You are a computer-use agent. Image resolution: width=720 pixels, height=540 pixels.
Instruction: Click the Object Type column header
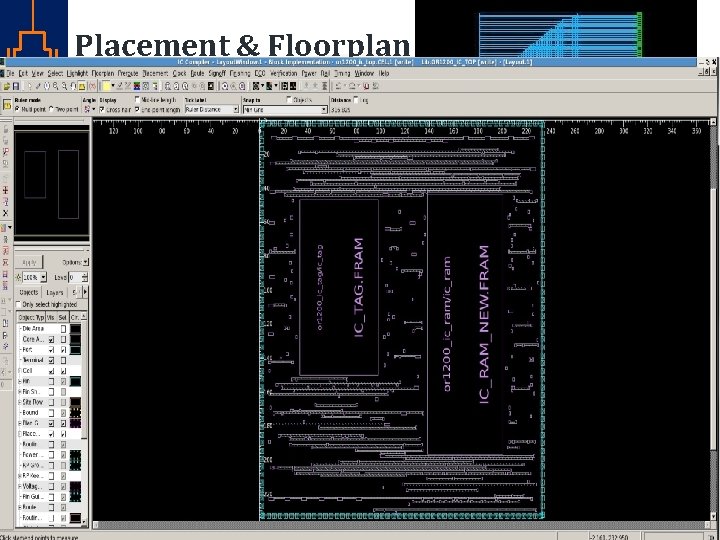coord(31,317)
